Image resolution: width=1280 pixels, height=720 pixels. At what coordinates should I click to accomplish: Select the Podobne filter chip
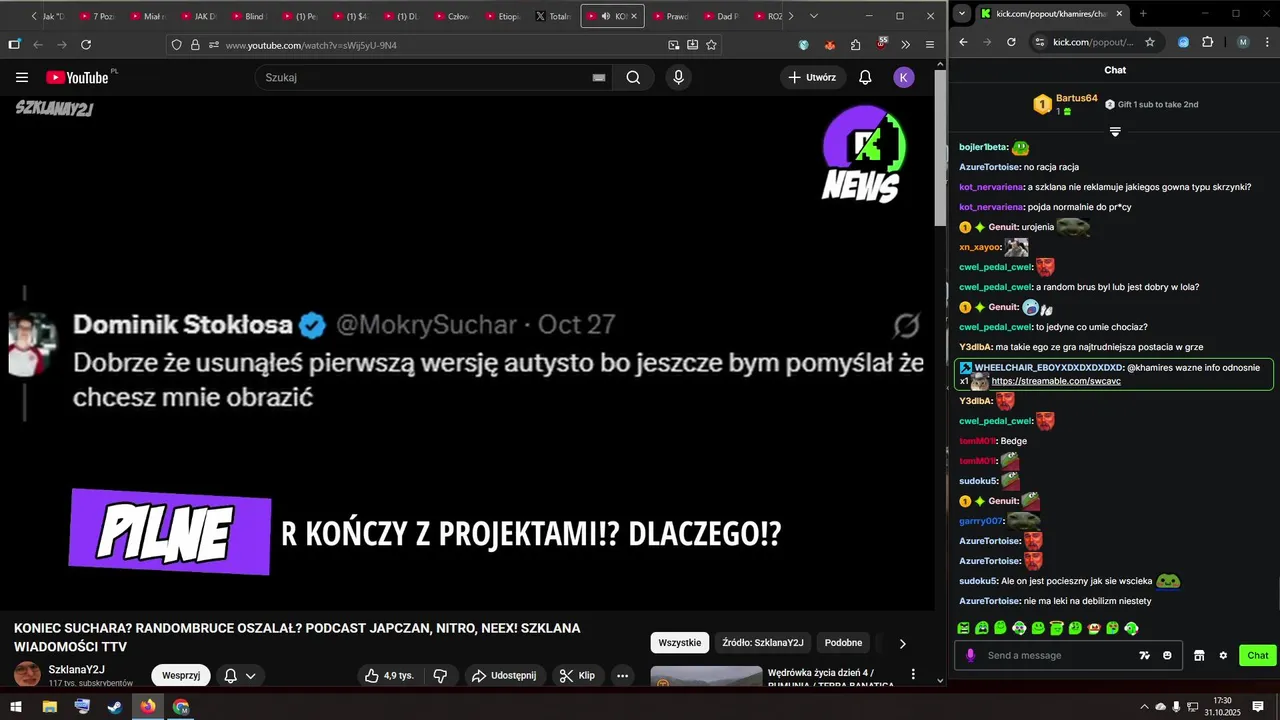click(843, 643)
